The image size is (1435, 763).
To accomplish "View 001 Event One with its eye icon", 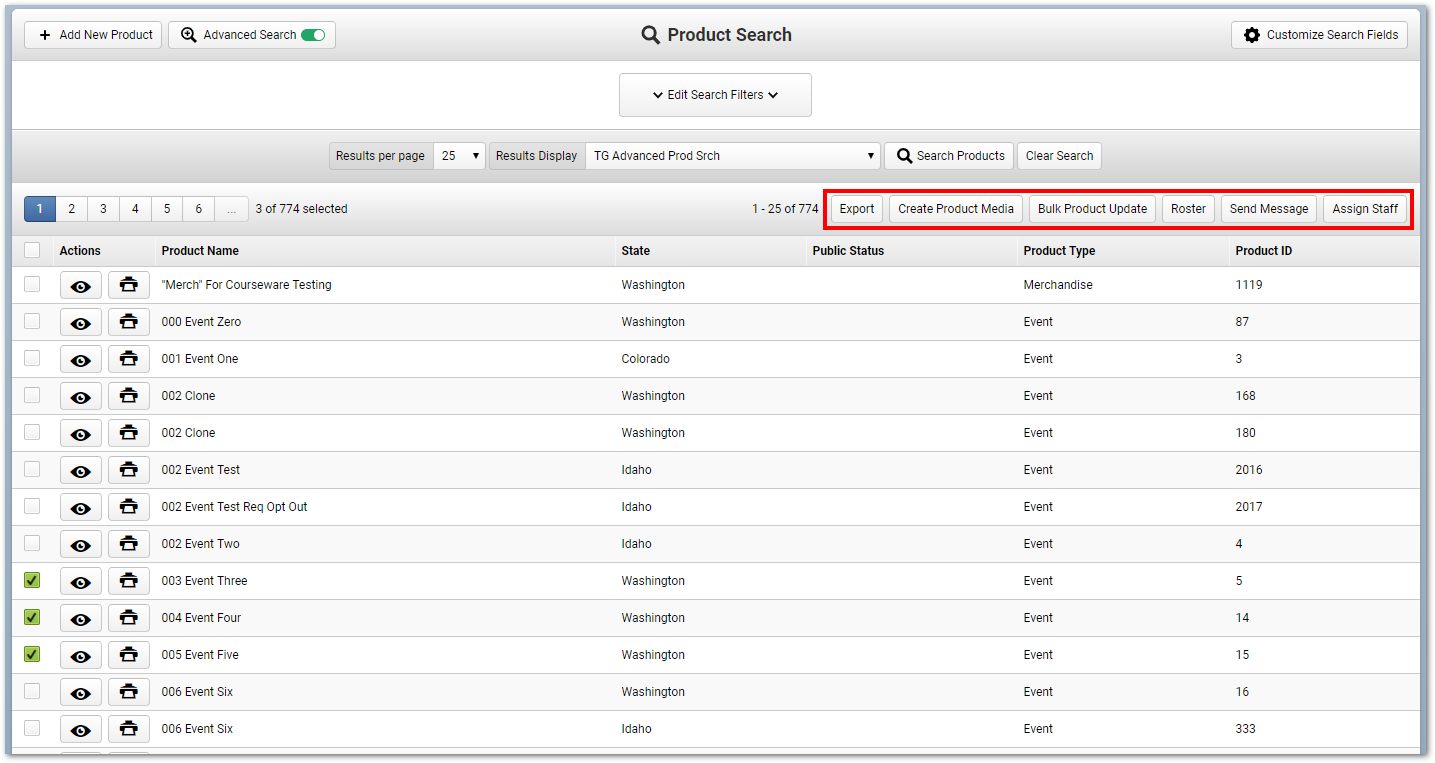I will (81, 360).
